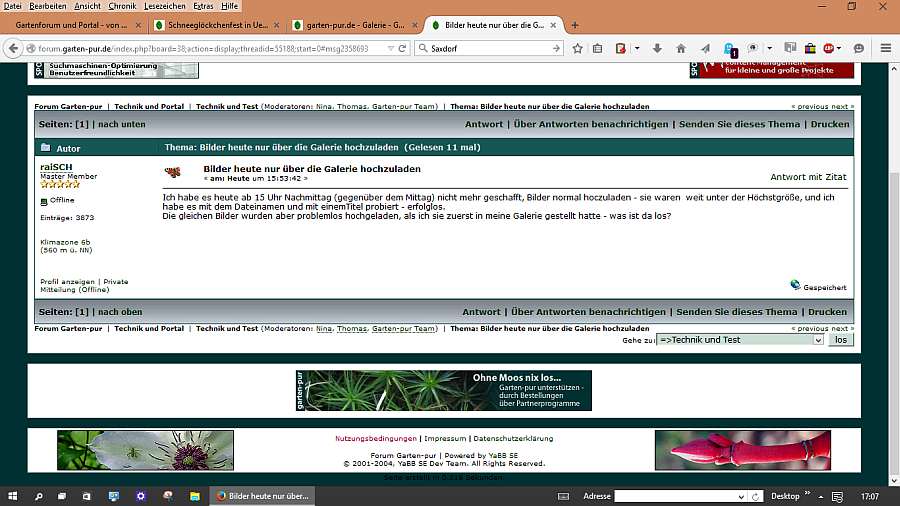Viewport: 900px width, 506px height.
Task: Reload the page with the refresh icon
Action: coord(402,48)
